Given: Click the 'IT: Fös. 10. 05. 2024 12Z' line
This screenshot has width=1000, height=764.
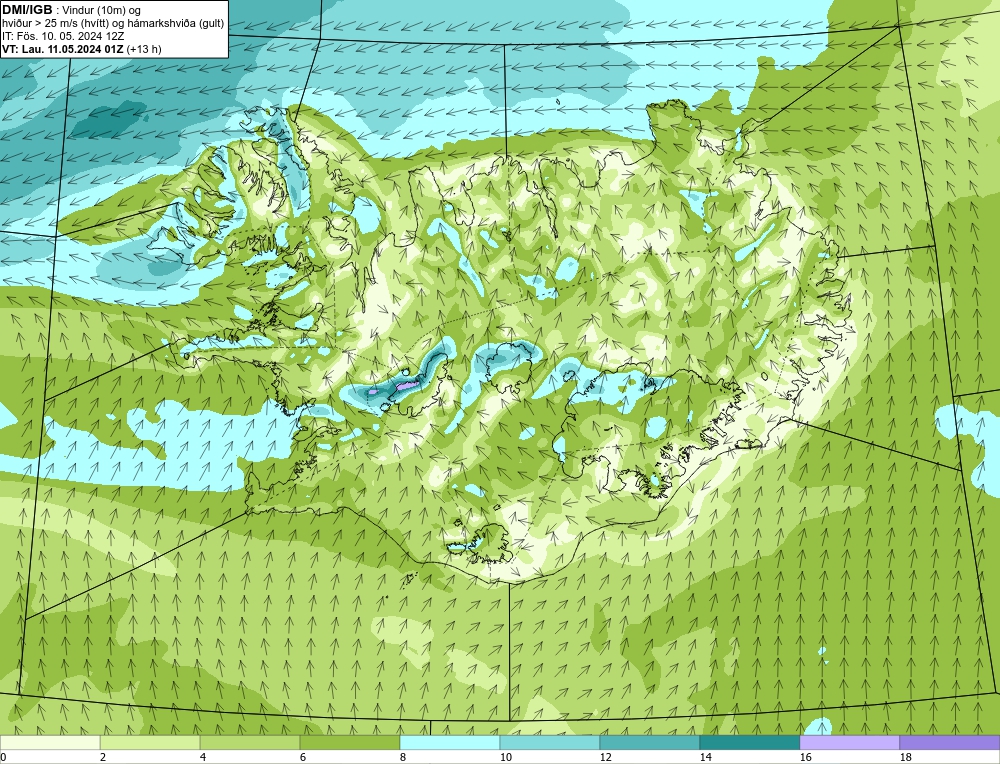Looking at the screenshot, I should (x=62, y=36).
